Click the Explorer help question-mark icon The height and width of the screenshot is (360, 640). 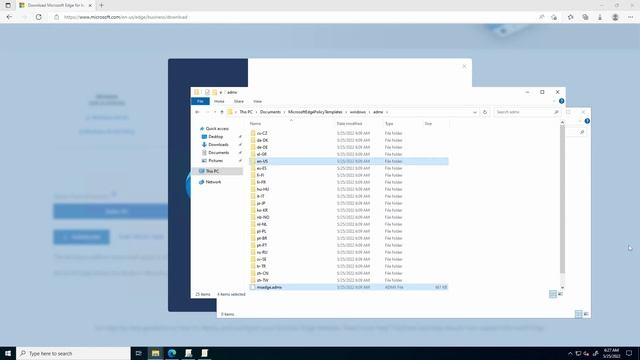point(562,101)
